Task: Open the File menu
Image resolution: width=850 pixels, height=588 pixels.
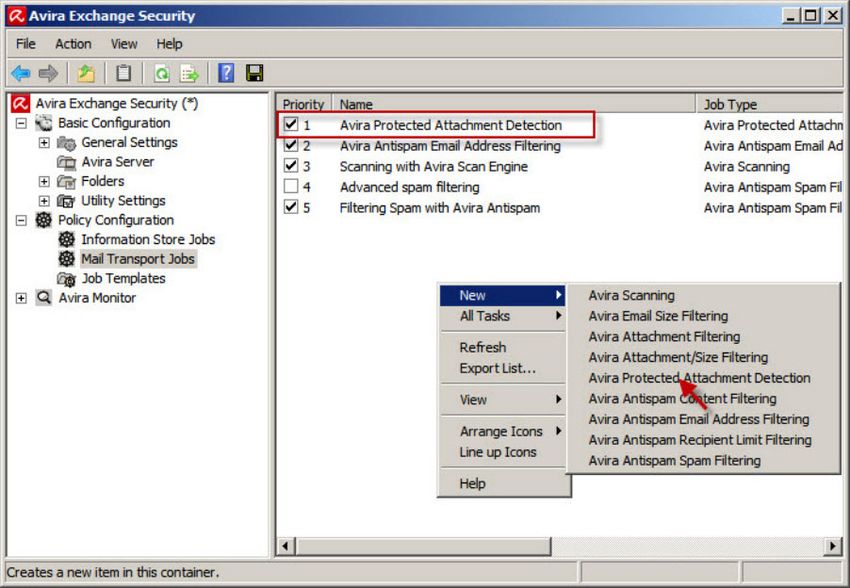Action: click(x=25, y=44)
